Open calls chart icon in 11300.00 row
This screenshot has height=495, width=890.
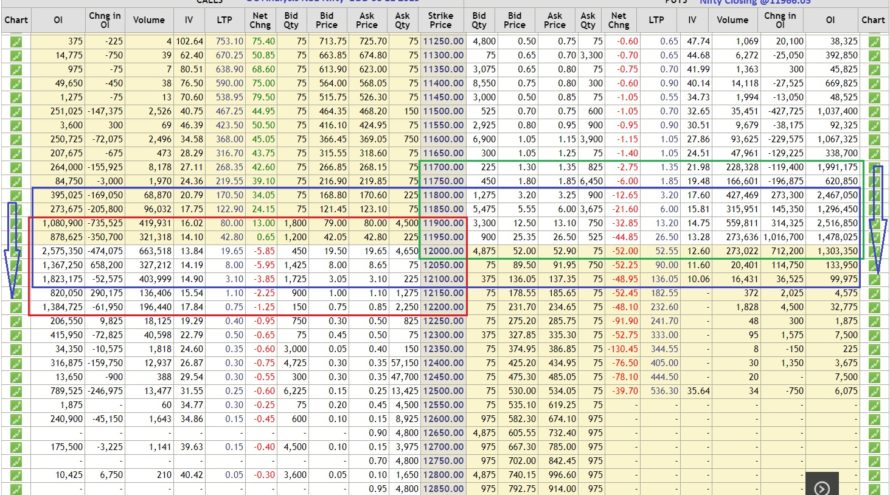[x=16, y=56]
